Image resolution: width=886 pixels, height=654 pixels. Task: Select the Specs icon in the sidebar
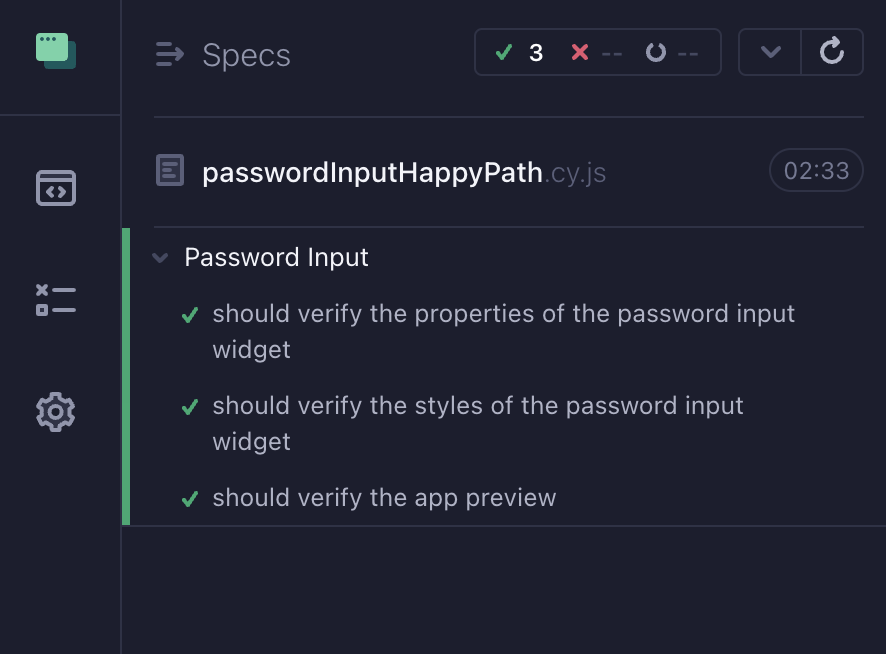pyautogui.click(x=57, y=188)
